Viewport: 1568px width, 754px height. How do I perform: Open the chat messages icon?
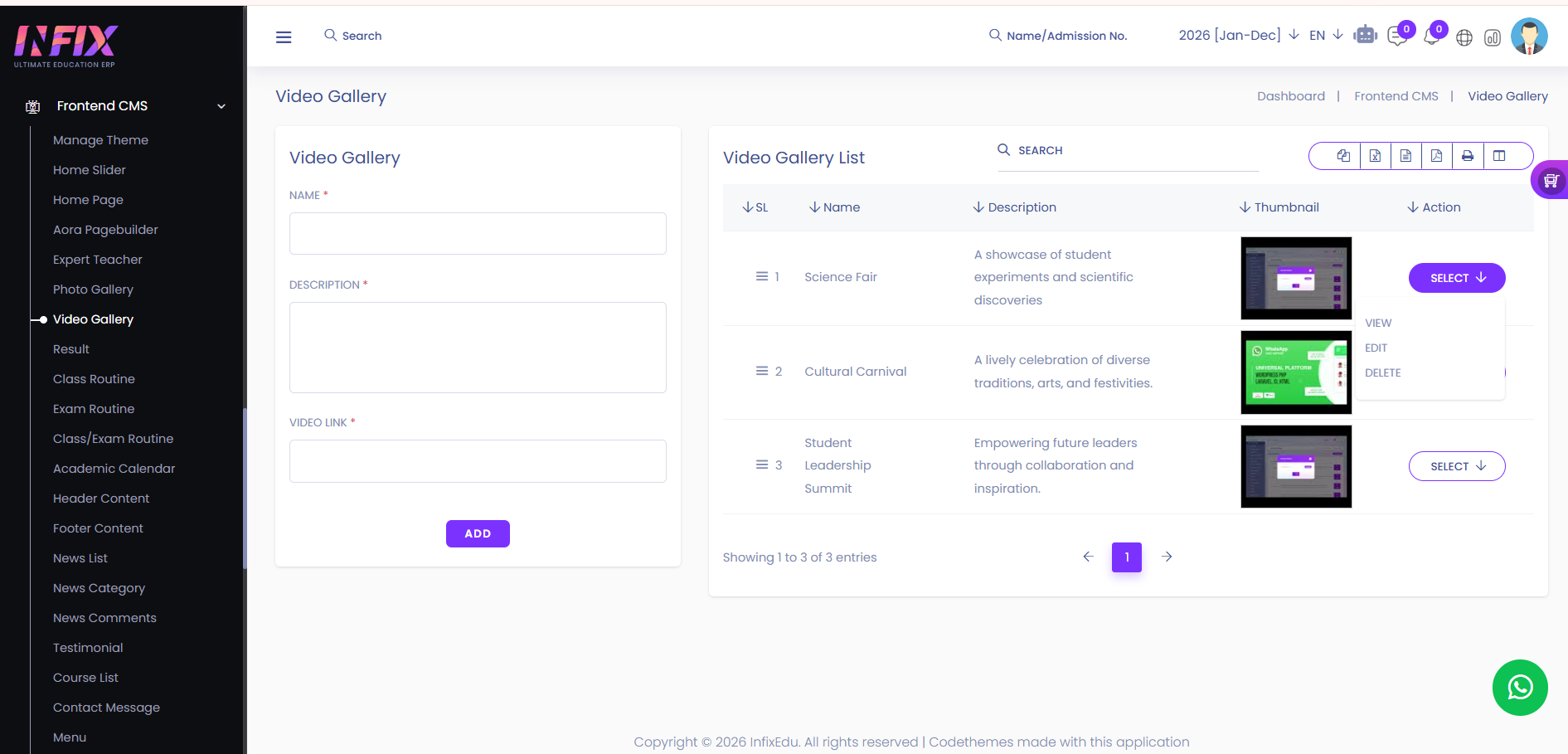tap(1397, 37)
